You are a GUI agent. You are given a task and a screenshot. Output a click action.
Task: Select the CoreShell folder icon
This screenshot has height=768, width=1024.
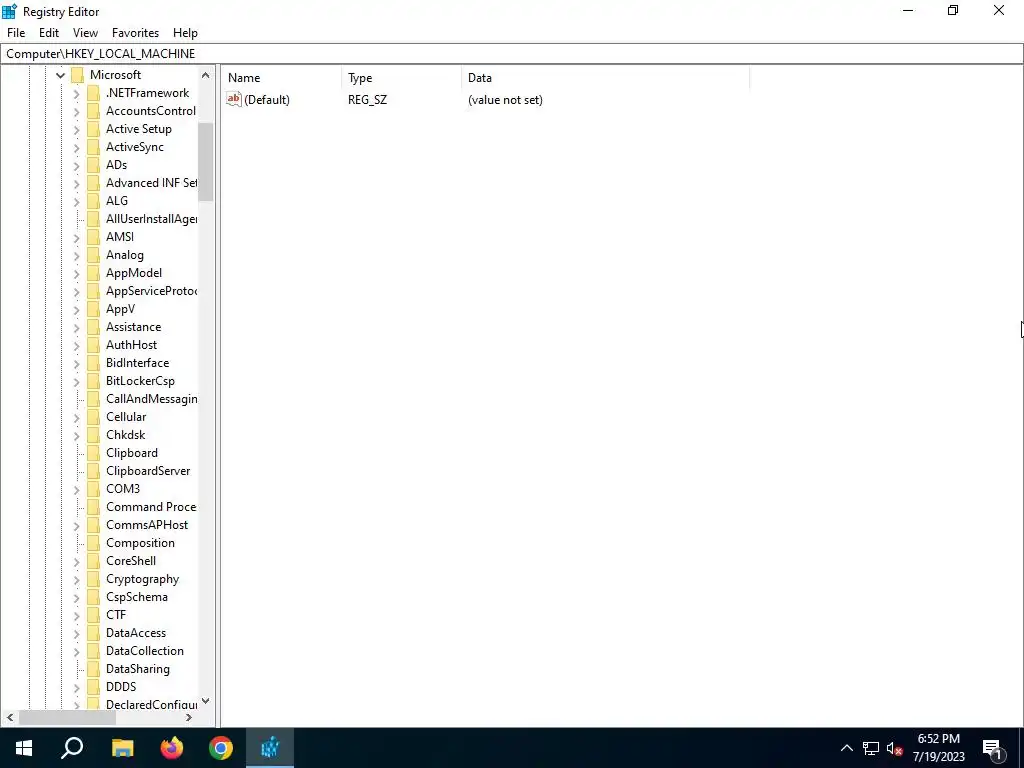pyautogui.click(x=93, y=560)
